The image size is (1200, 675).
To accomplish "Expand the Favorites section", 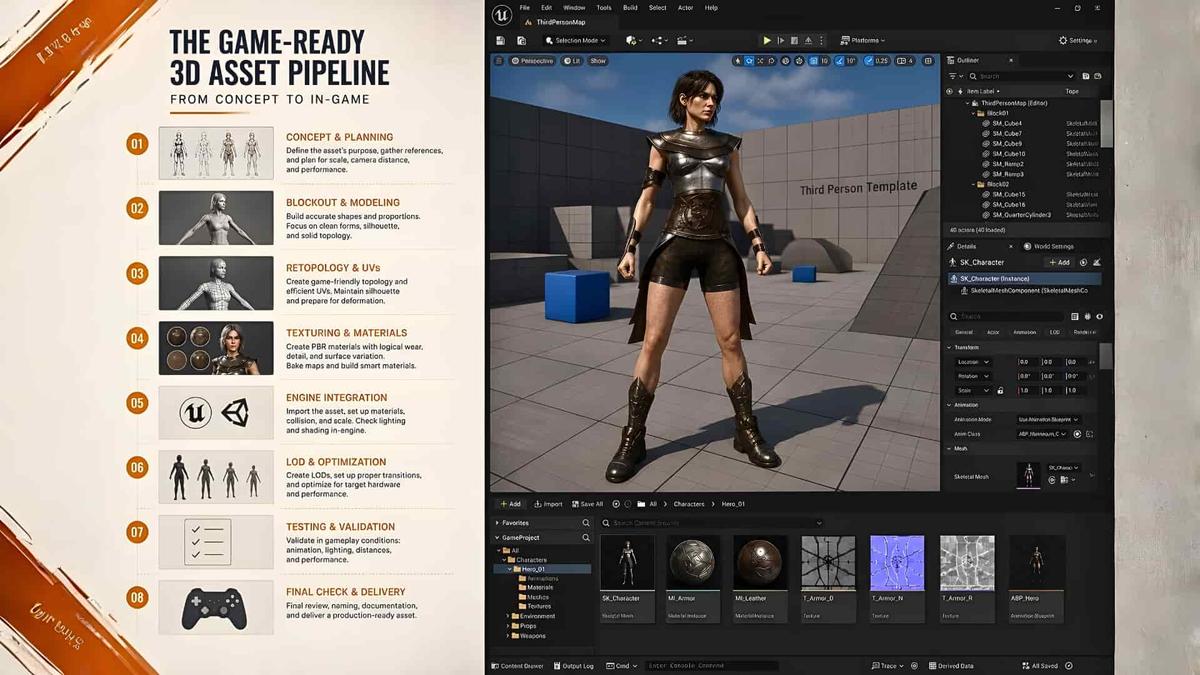I will click(498, 523).
